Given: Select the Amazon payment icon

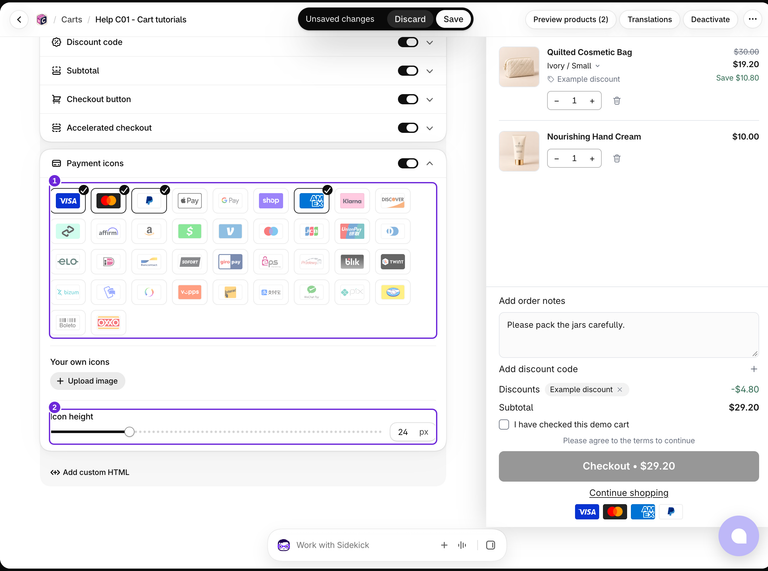Looking at the screenshot, I should coord(149,231).
